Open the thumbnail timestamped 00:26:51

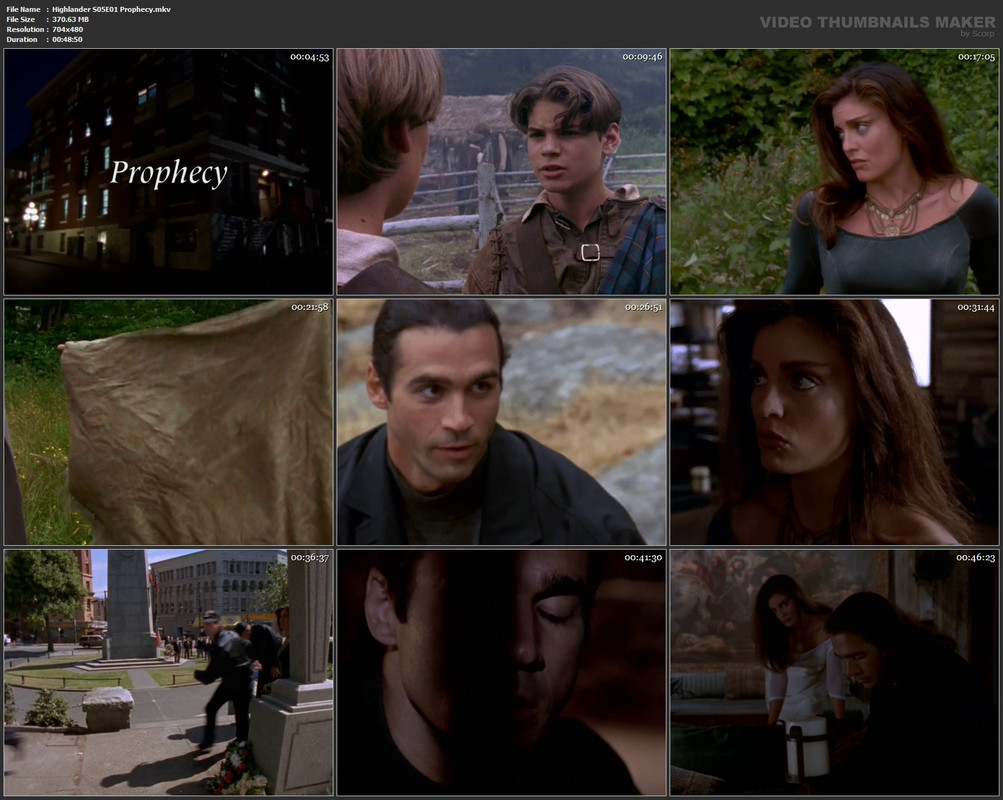pyautogui.click(x=502, y=422)
